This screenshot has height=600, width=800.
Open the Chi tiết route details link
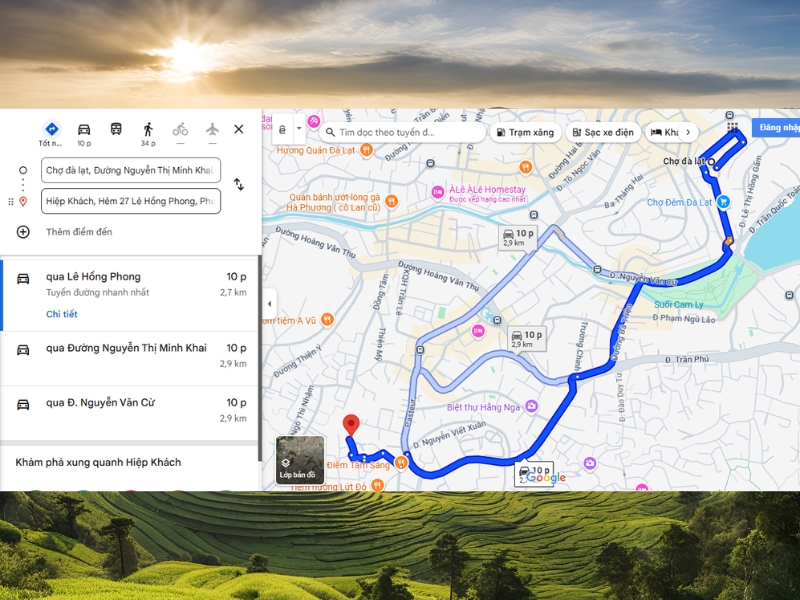pyautogui.click(x=62, y=314)
